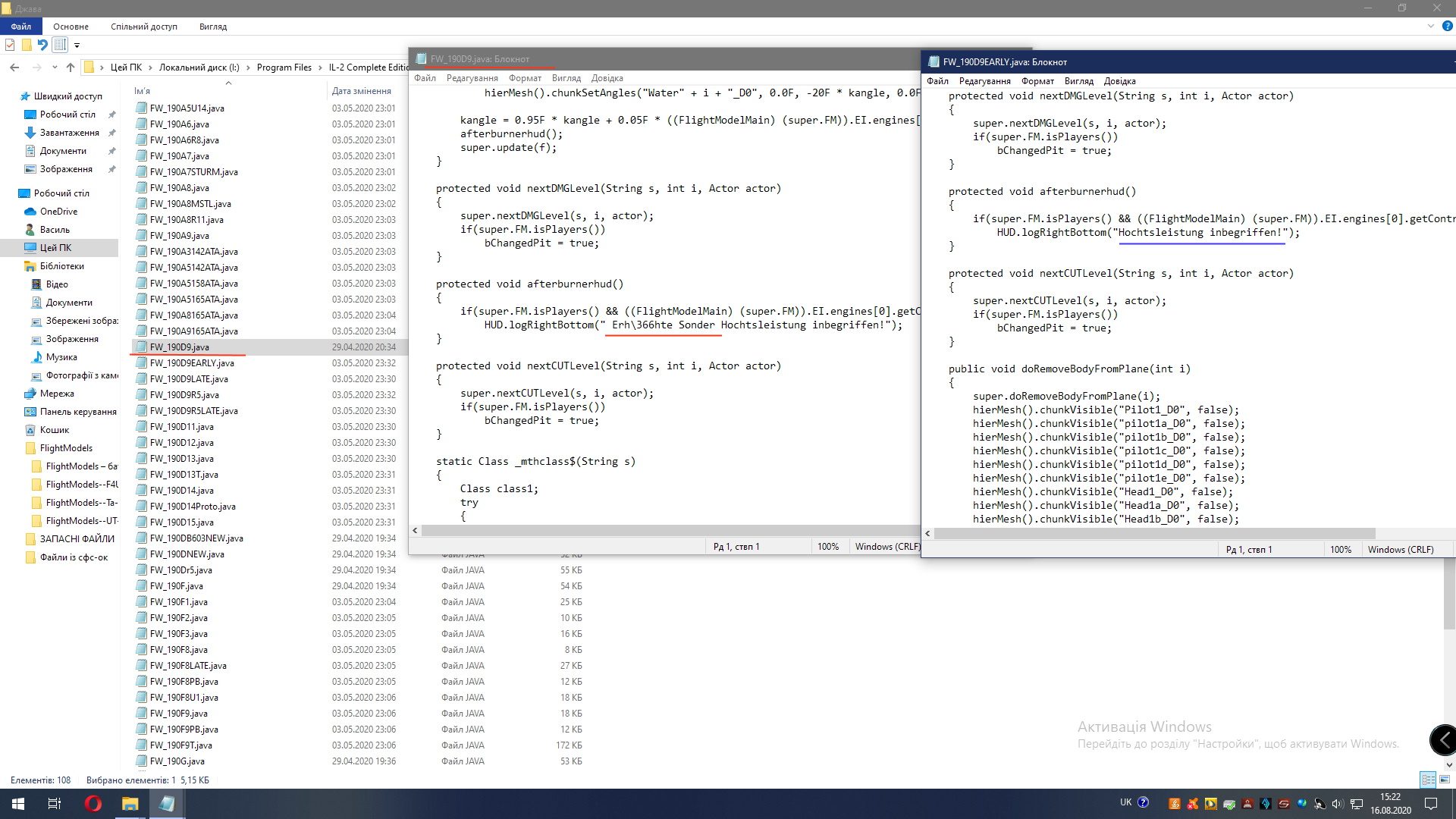Expand the ribbon with the chevron
Image resolution: width=1456 pixels, height=819 pixels.
(x=1431, y=26)
